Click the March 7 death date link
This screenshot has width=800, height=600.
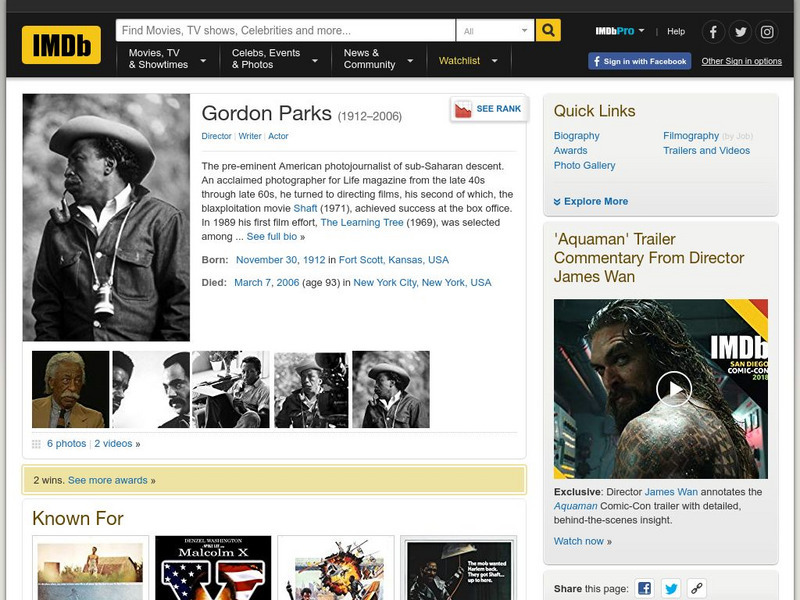[x=253, y=283]
